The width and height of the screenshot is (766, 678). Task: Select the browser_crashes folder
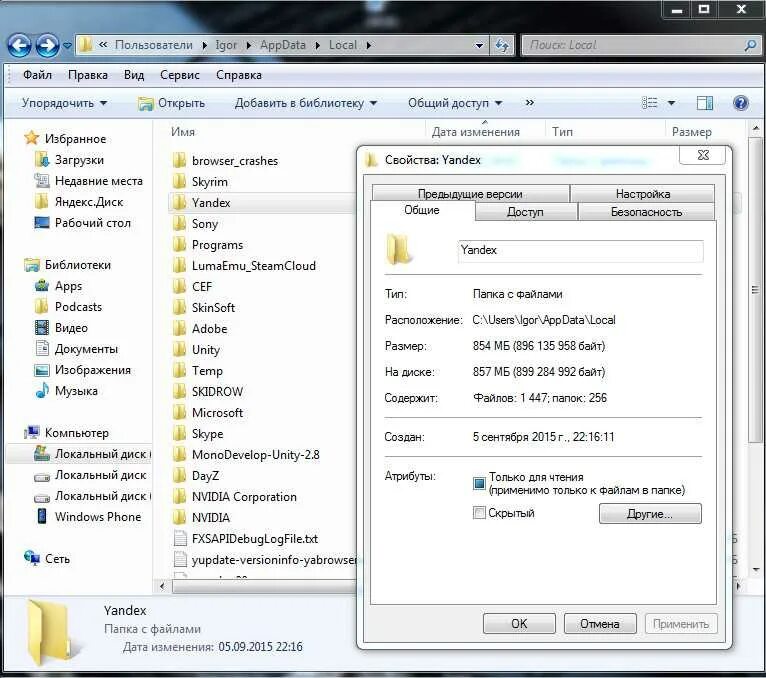pos(234,161)
